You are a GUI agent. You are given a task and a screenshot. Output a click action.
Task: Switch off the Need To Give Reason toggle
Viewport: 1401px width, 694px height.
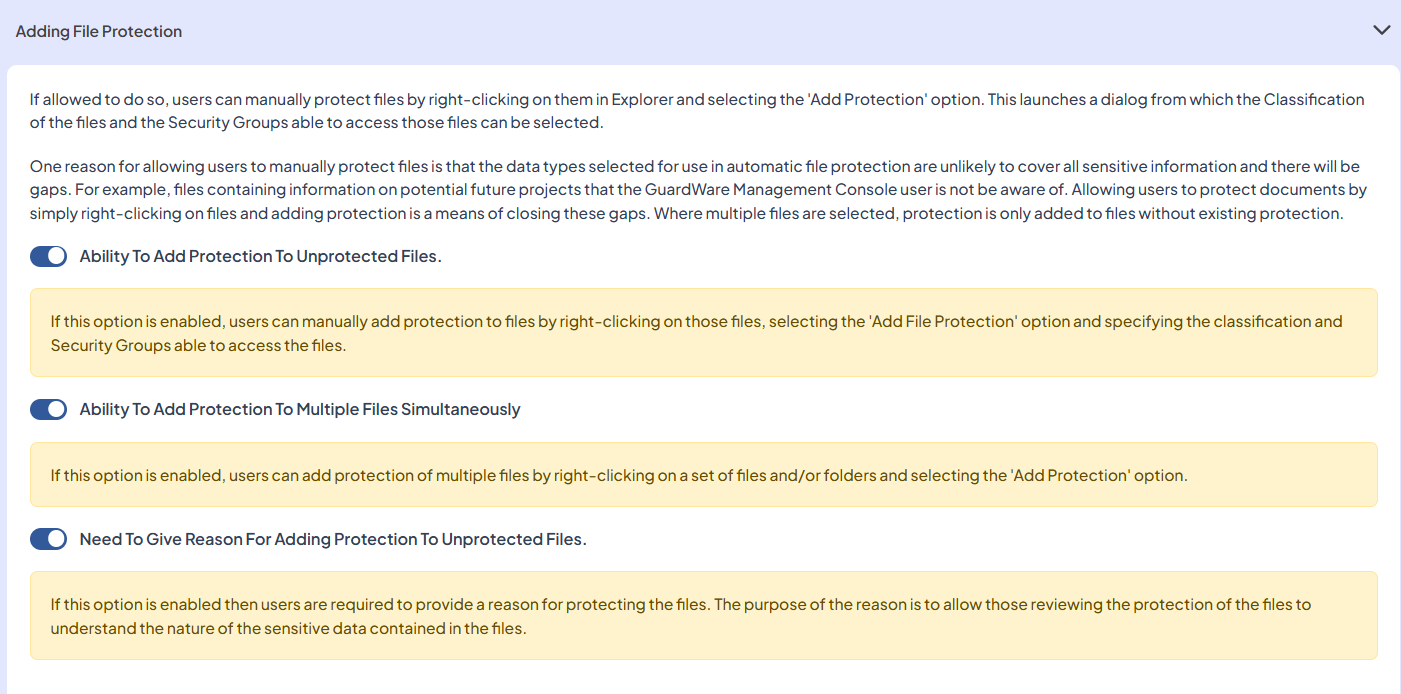click(x=48, y=539)
